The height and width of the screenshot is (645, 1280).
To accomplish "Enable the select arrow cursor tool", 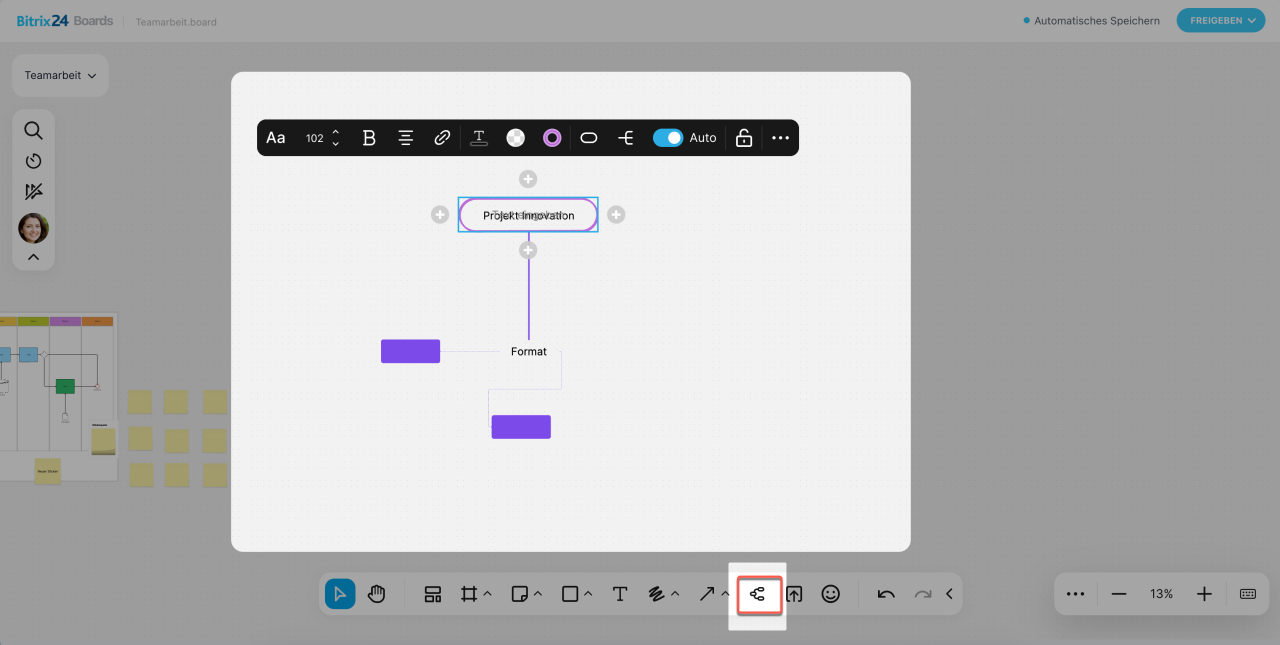I will coord(340,594).
